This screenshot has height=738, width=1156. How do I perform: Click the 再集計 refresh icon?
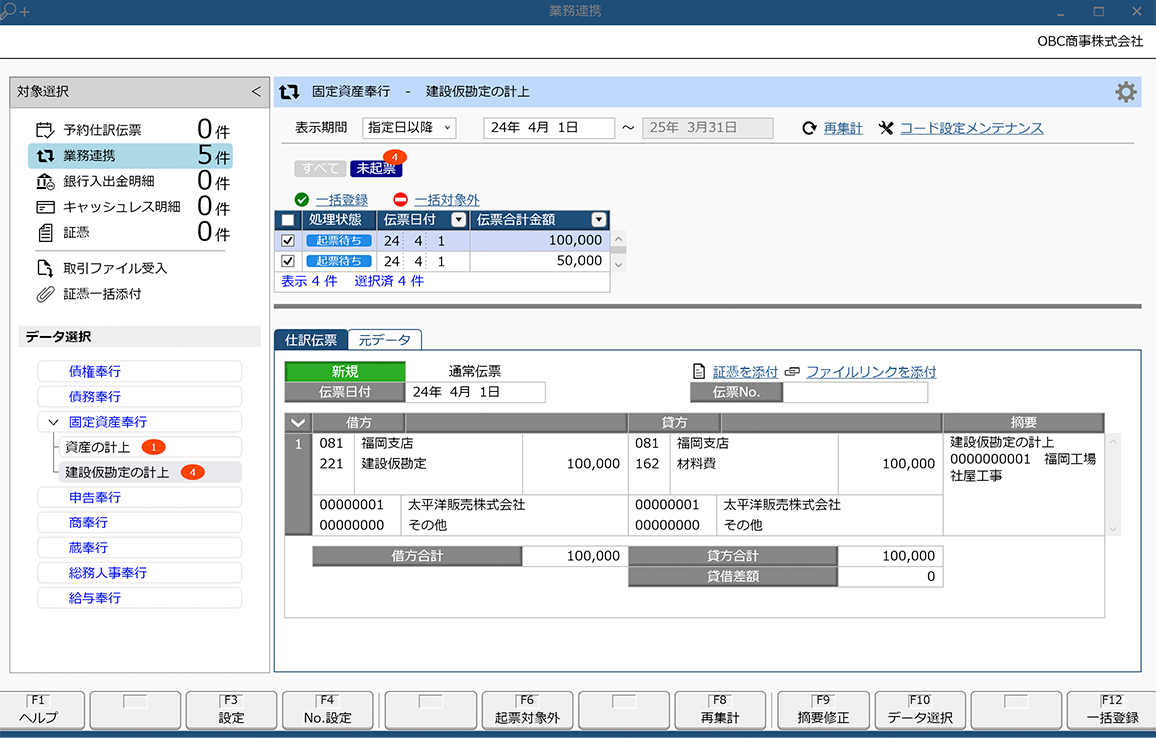tap(810, 129)
